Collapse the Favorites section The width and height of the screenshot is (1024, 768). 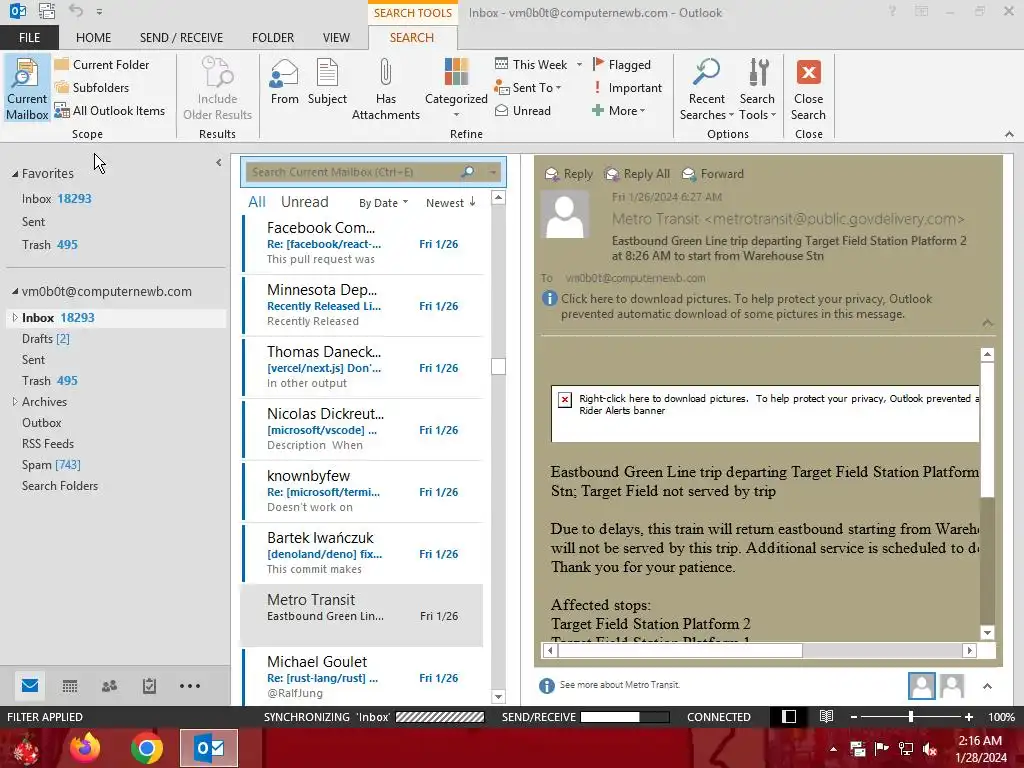tap(15, 174)
